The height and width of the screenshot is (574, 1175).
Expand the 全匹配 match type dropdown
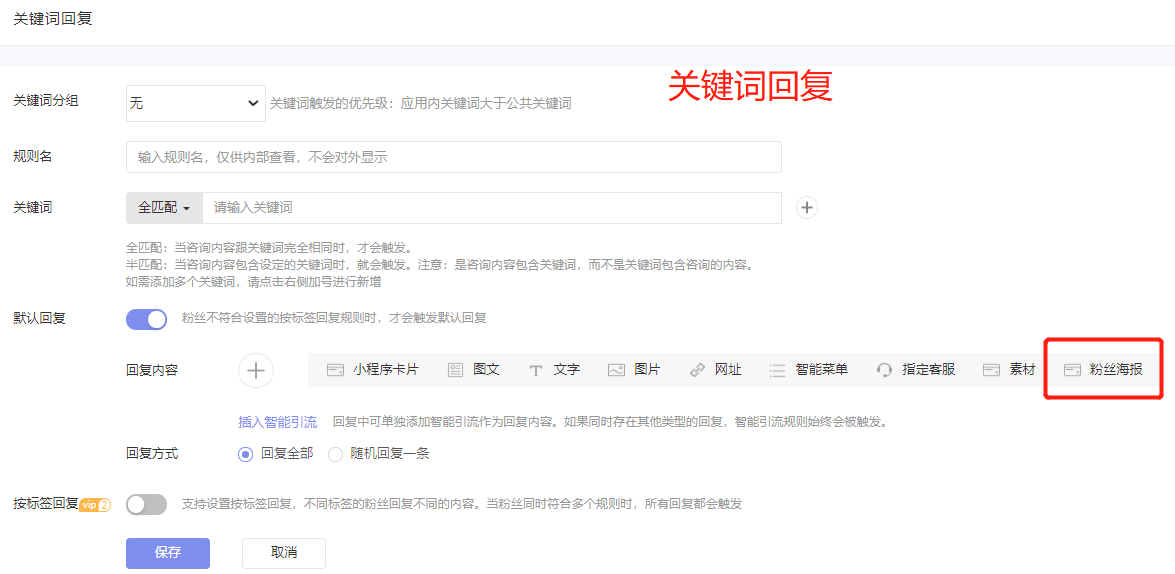(164, 208)
